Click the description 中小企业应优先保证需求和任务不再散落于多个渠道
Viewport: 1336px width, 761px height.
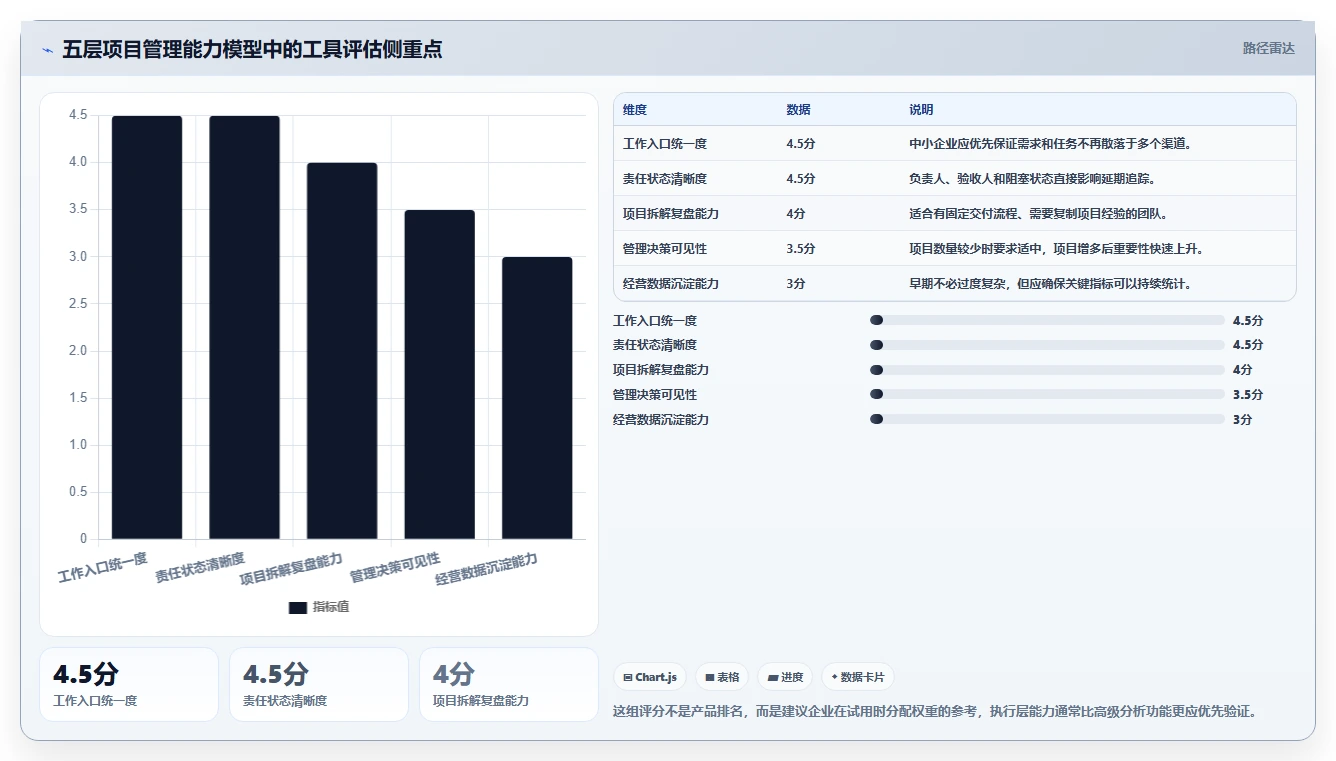pyautogui.click(x=1050, y=144)
